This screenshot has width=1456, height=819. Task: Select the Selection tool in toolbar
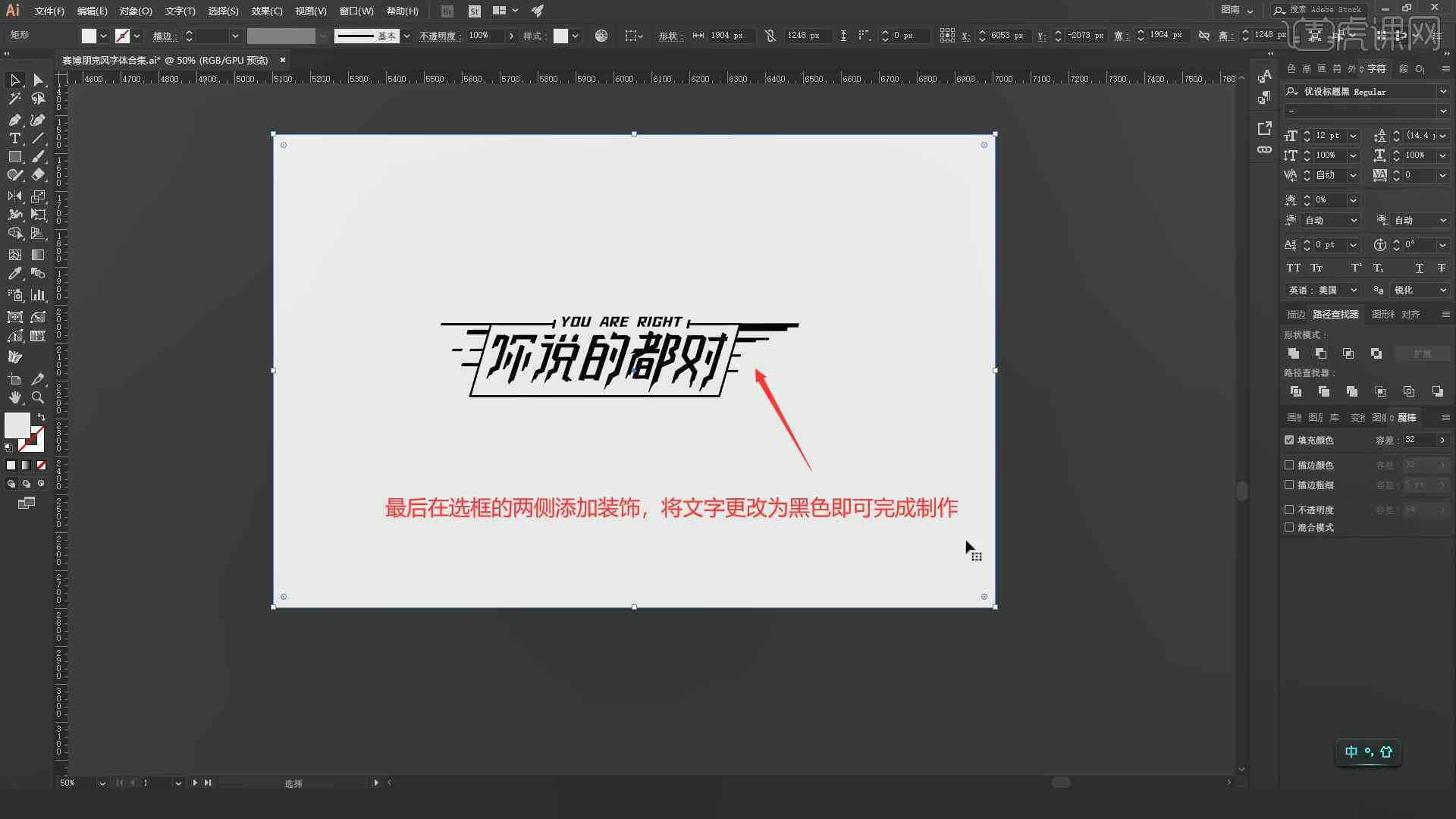[14, 79]
